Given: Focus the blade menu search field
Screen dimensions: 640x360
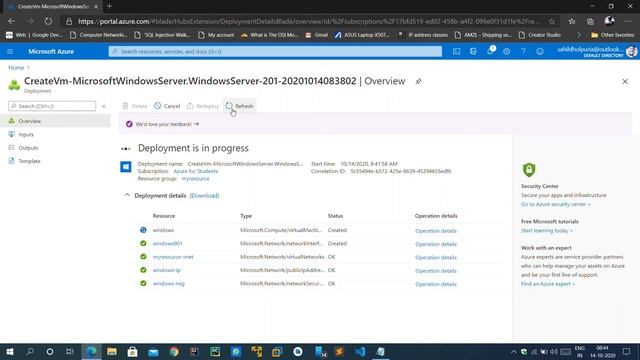Looking at the screenshot, I should tap(52, 106).
